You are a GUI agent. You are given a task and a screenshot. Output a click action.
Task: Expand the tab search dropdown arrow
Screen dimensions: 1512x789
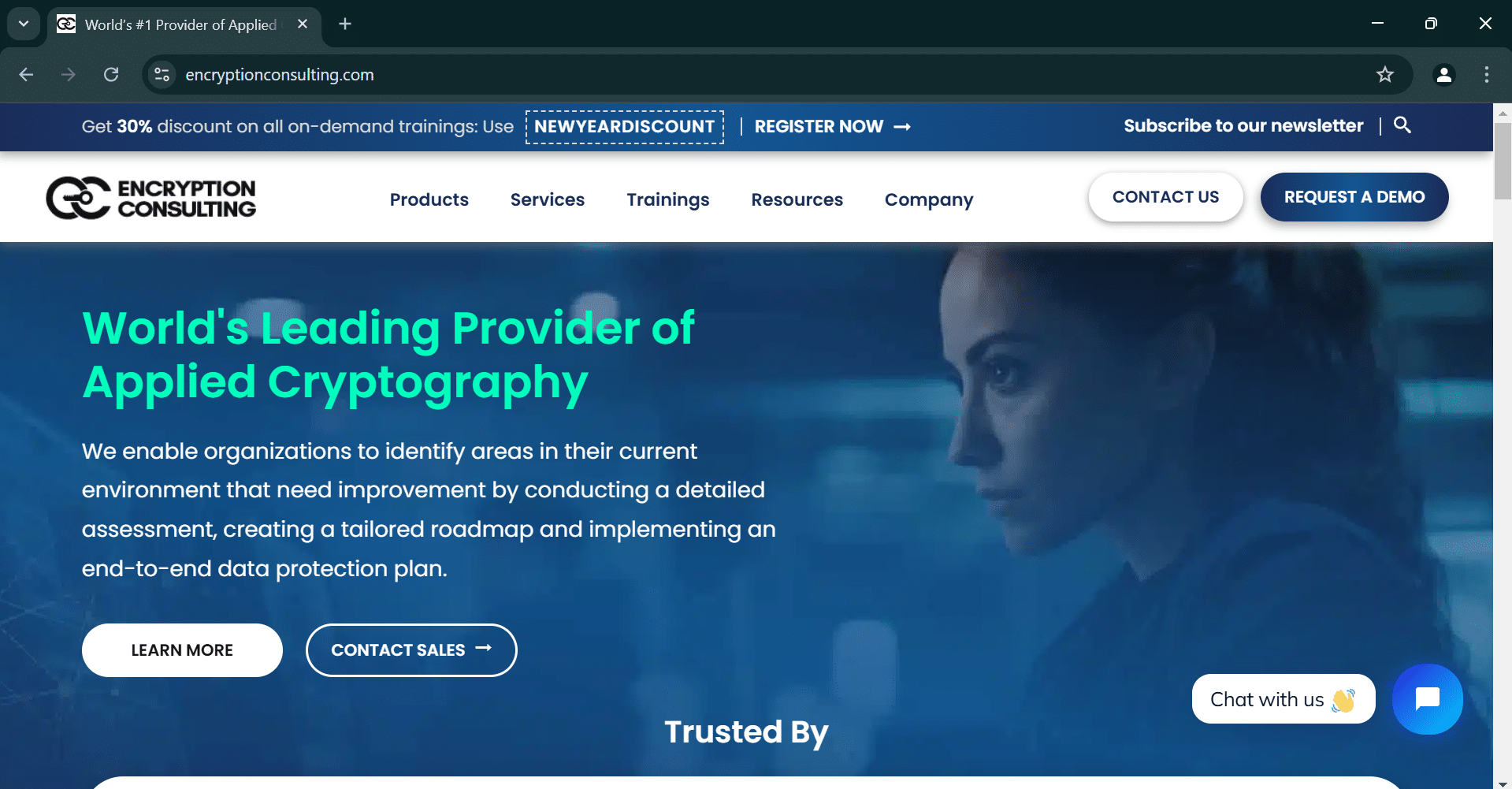click(24, 24)
